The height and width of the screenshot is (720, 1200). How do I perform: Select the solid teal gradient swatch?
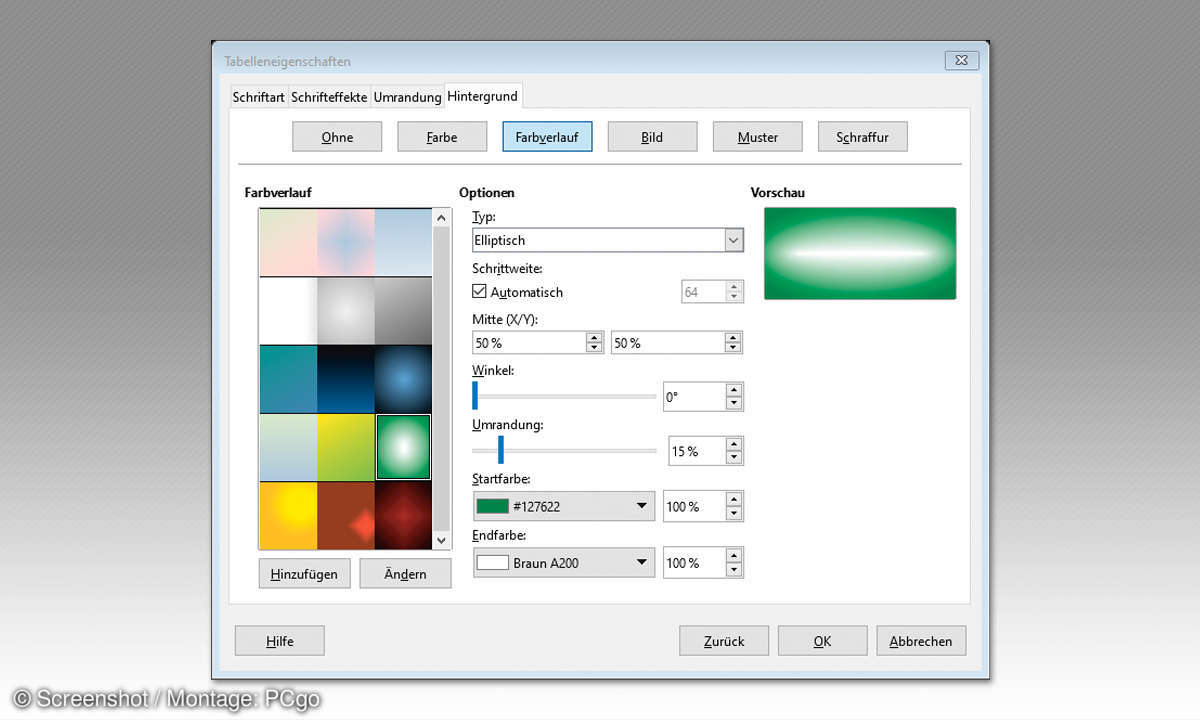coord(288,379)
